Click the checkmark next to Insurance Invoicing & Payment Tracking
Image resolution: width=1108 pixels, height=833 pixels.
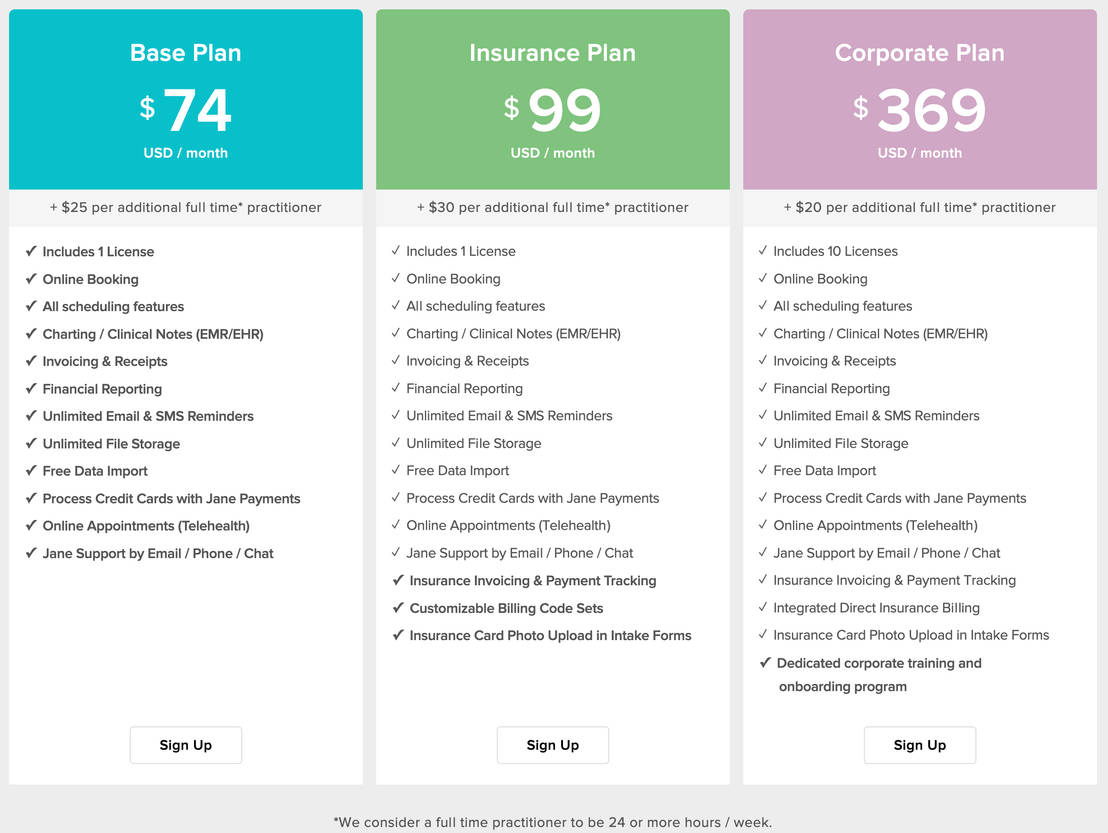[x=397, y=580]
